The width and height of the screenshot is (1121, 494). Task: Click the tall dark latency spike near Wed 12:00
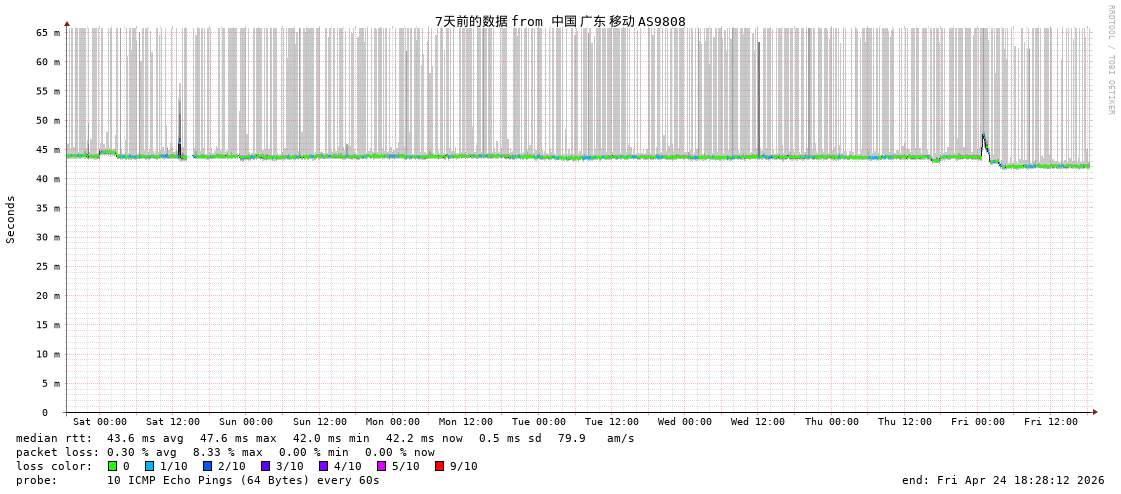coord(759,99)
